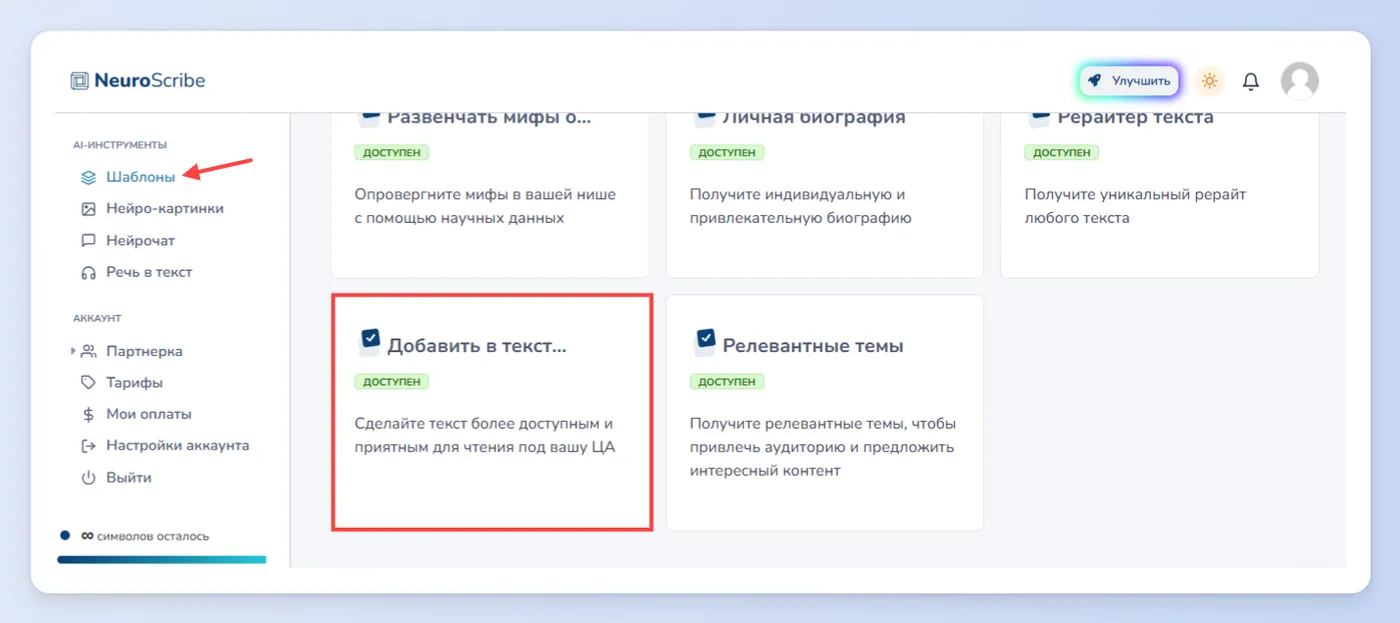Viewport: 1400px width, 623px height.
Task: Click the Нейрочат chat bubble icon
Action: pyautogui.click(x=88, y=241)
